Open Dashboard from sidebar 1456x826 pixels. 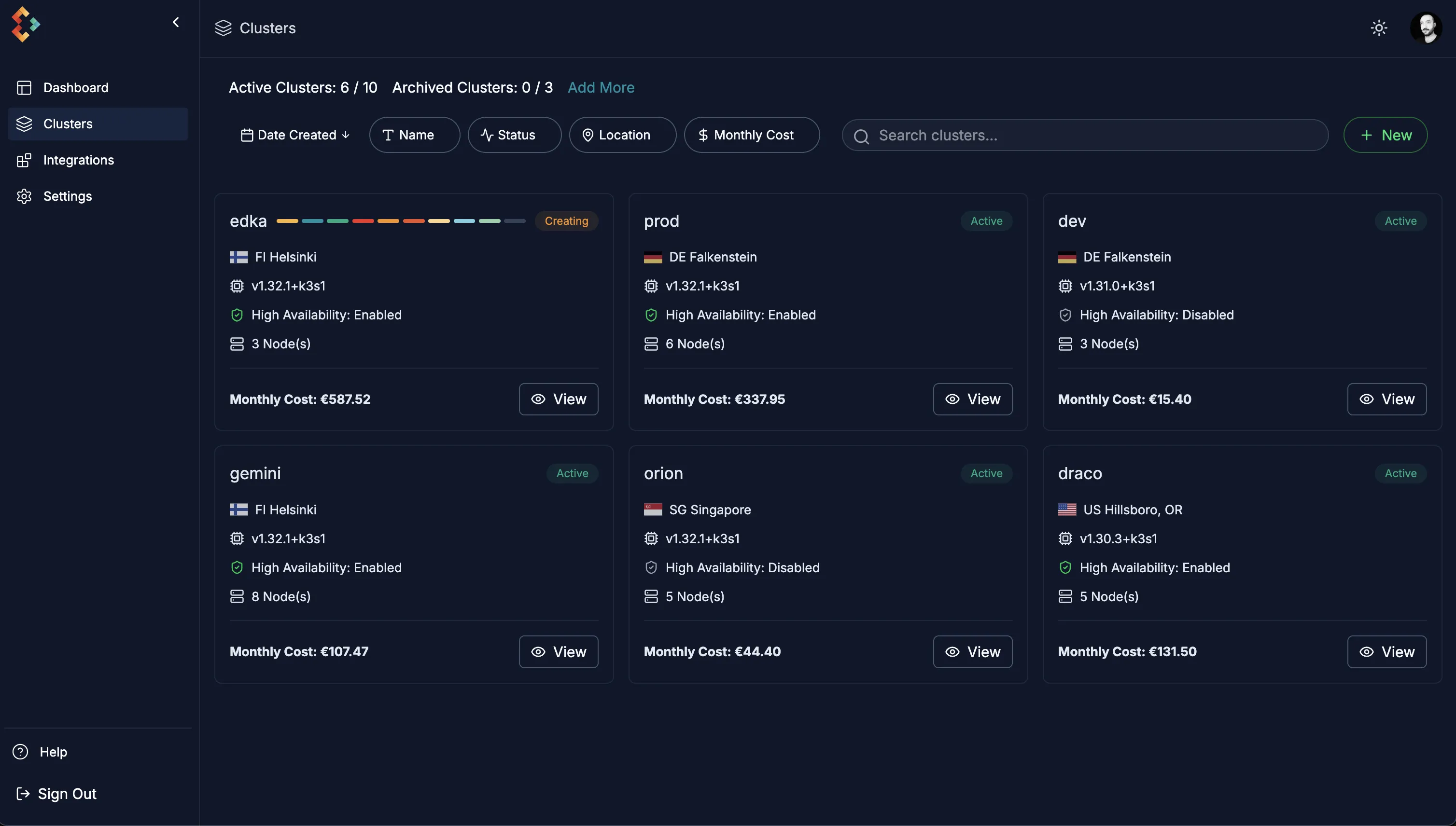(75, 87)
